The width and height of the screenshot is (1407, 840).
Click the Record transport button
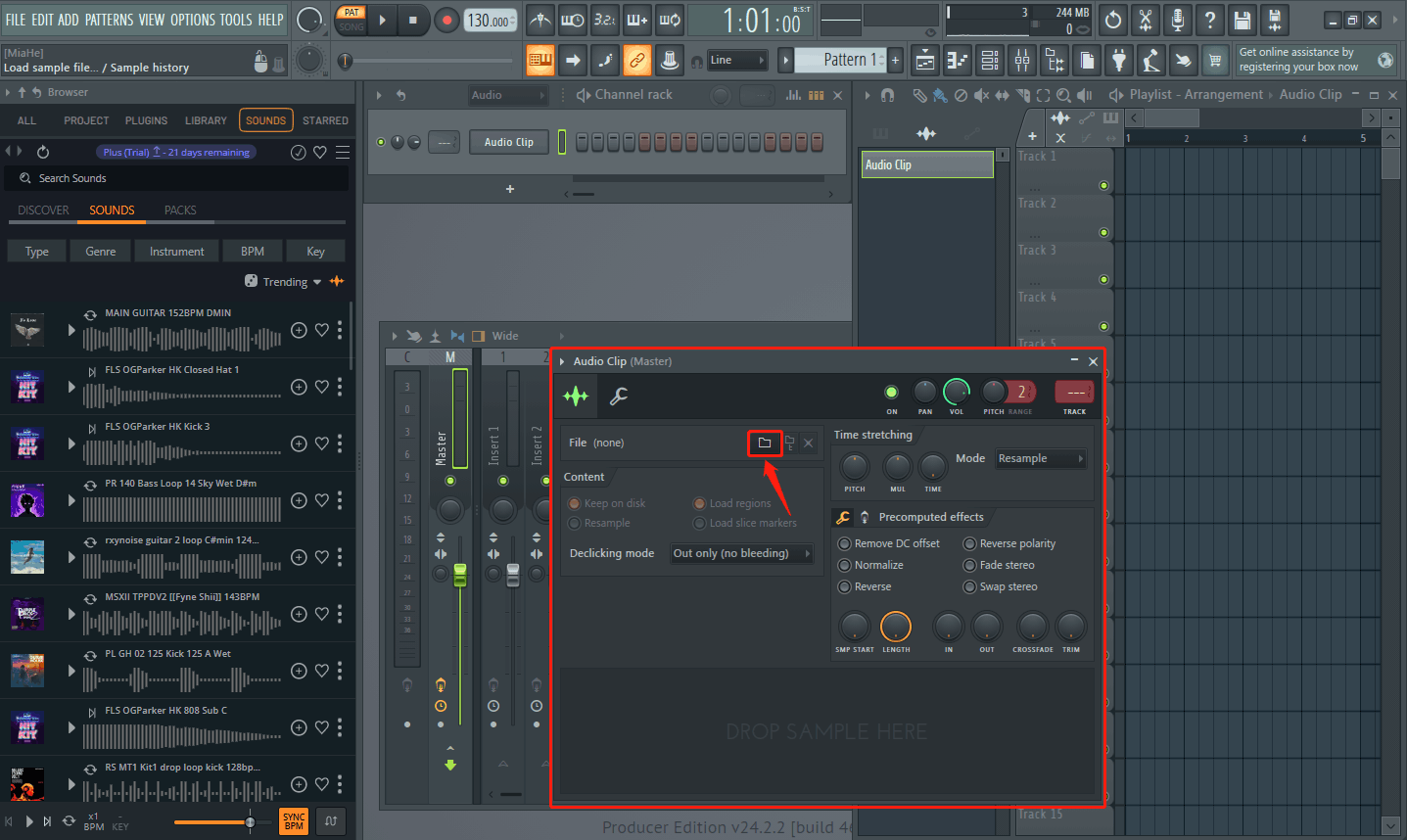446,20
